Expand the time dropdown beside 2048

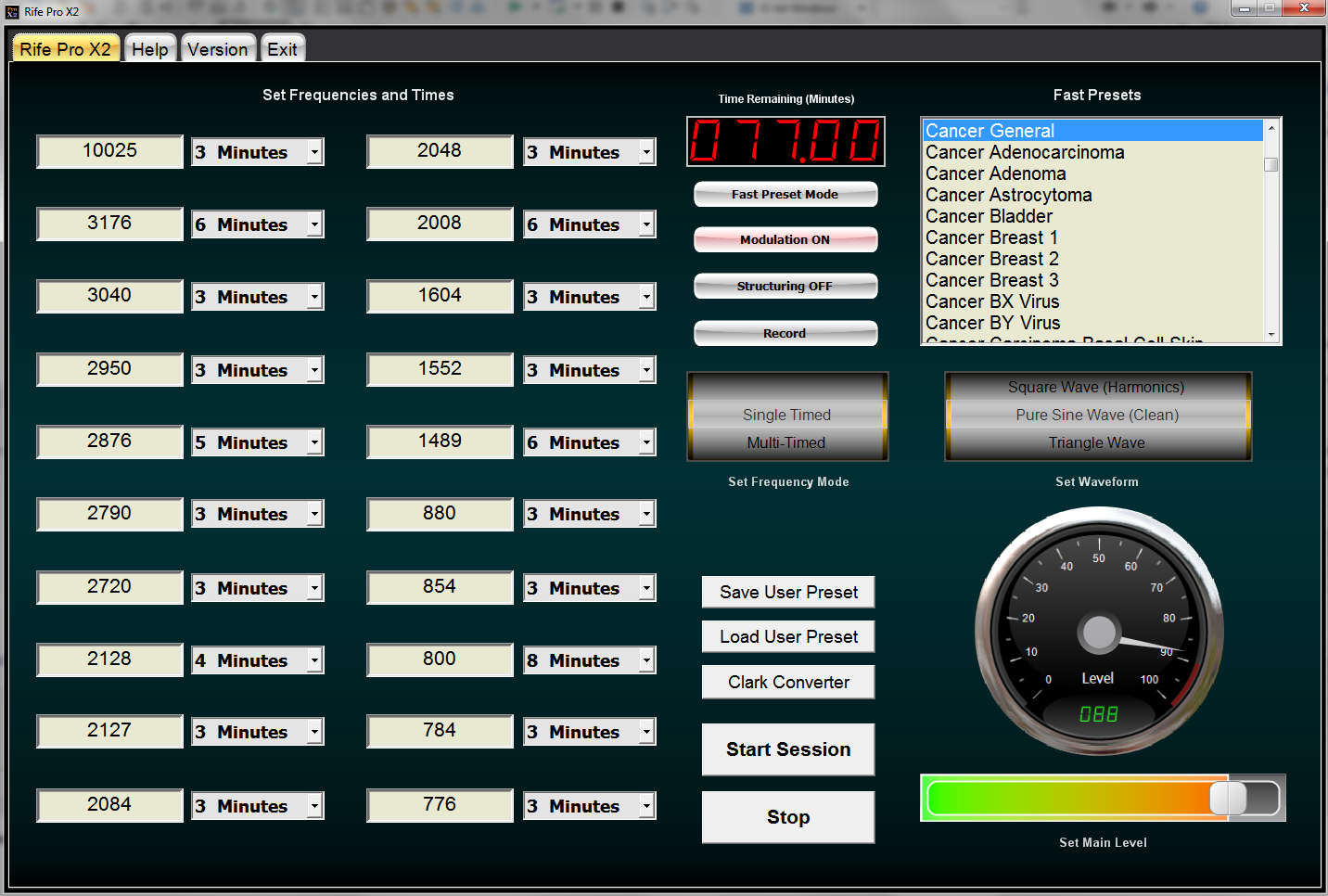[x=647, y=152]
